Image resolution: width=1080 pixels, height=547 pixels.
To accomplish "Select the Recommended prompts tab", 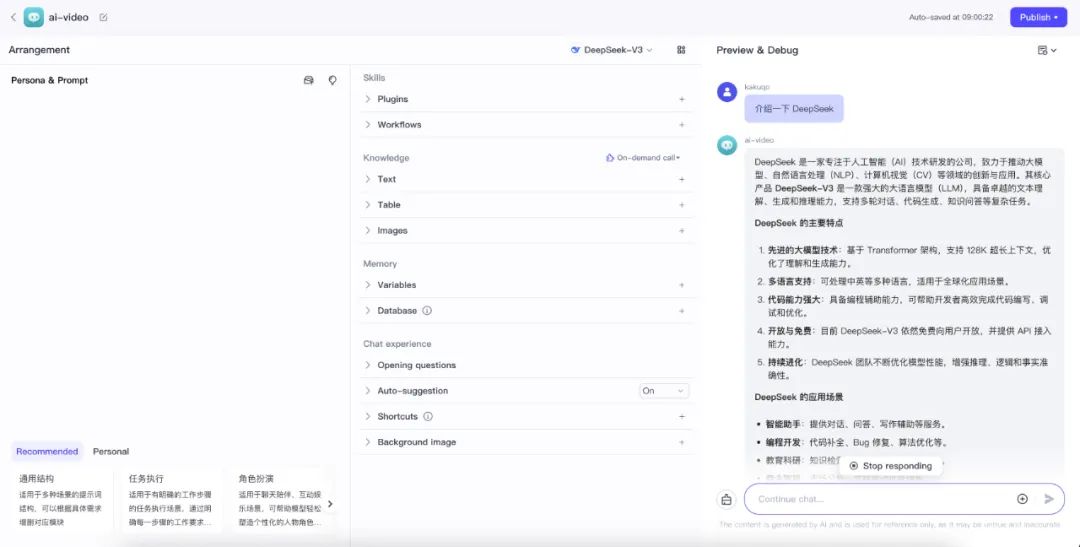I will click(47, 452).
